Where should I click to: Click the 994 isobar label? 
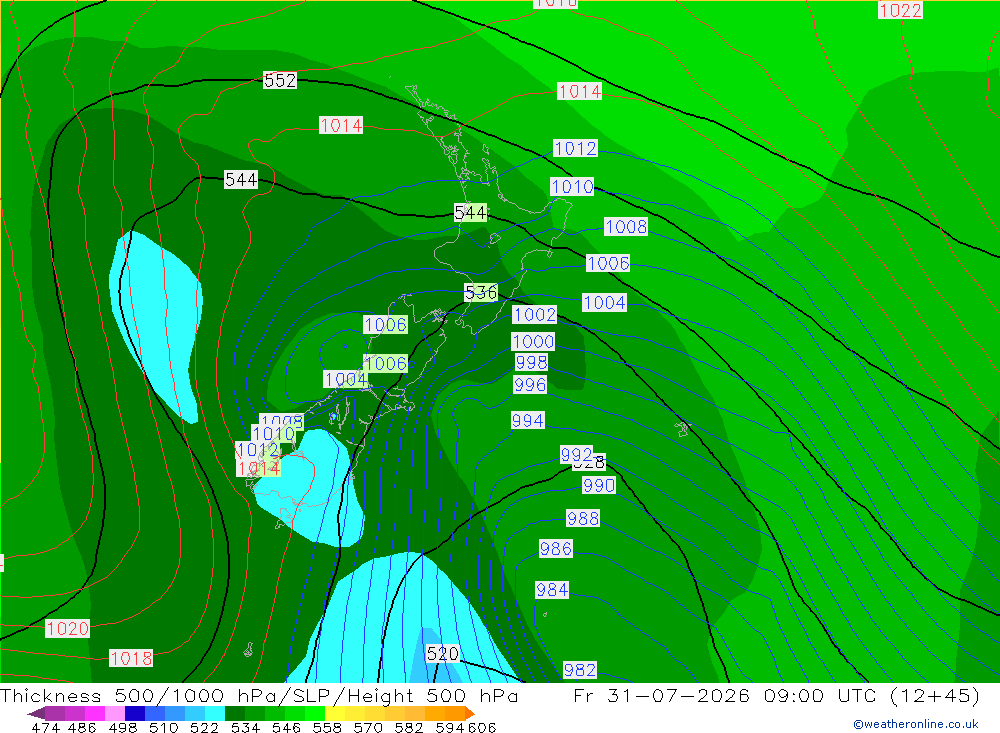pos(528,420)
